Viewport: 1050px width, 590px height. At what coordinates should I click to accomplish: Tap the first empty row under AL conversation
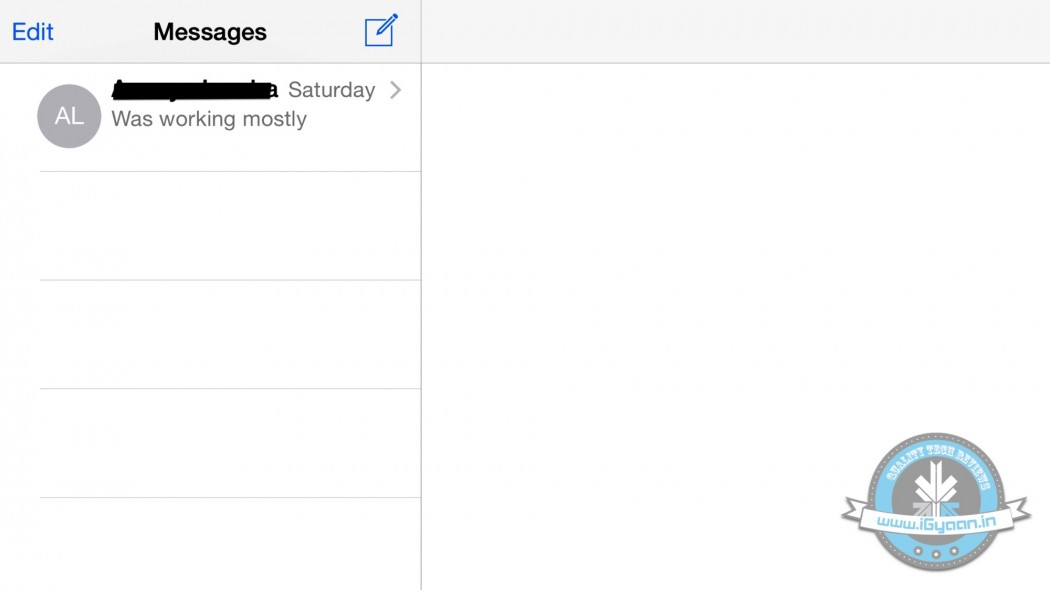pos(230,226)
